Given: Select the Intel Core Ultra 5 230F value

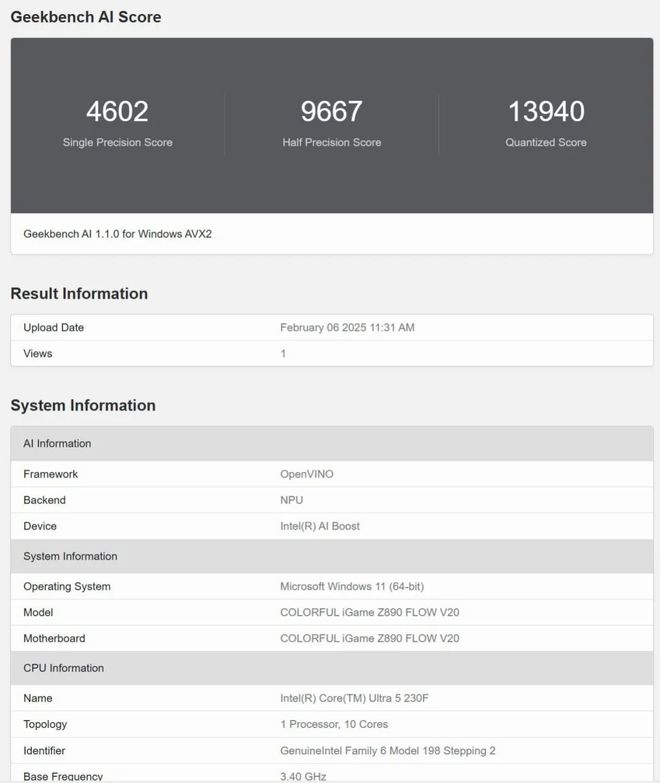Looking at the screenshot, I should click(354, 698).
